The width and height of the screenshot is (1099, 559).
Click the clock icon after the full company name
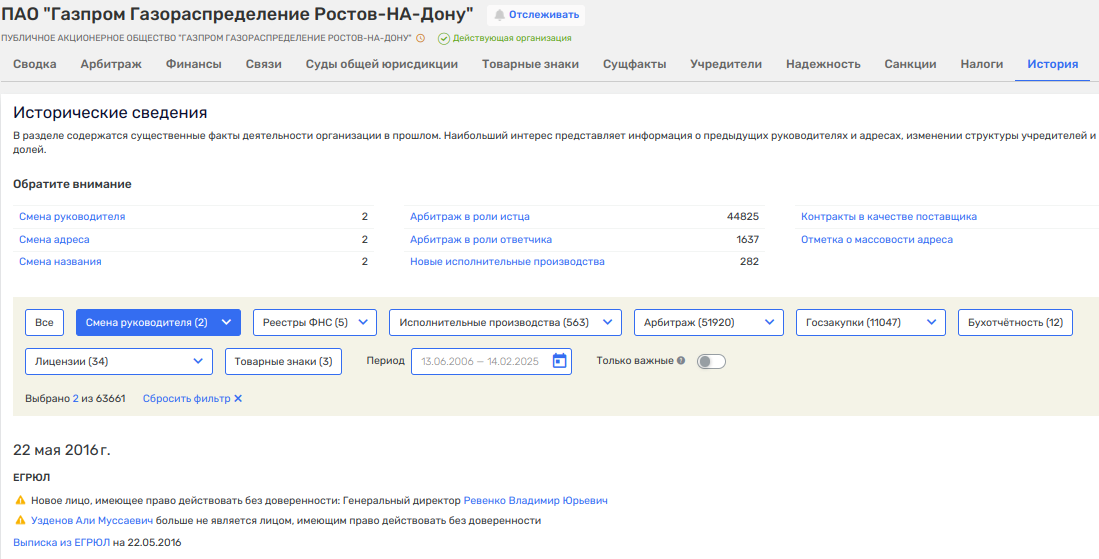pyautogui.click(x=421, y=38)
